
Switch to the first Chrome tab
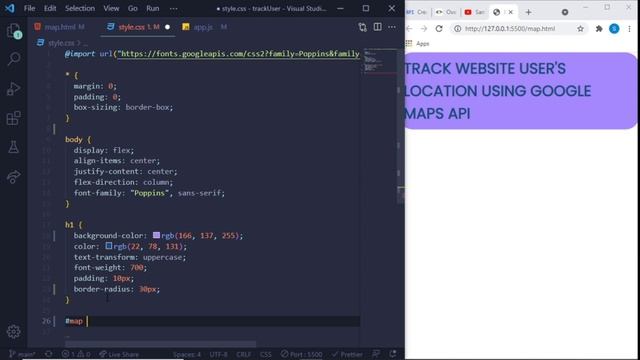point(416,12)
